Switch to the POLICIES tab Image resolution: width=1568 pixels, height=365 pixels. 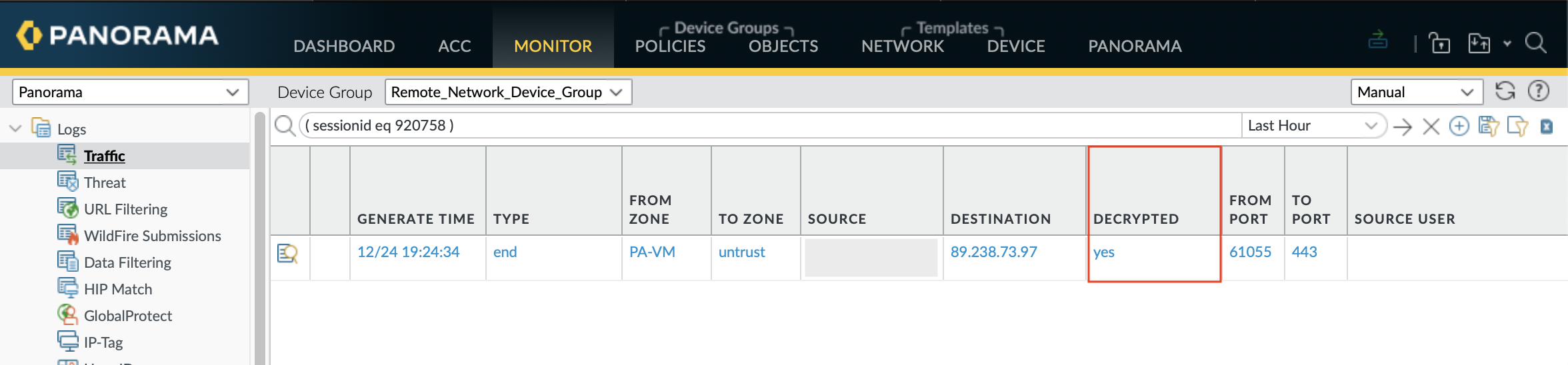[x=670, y=46]
